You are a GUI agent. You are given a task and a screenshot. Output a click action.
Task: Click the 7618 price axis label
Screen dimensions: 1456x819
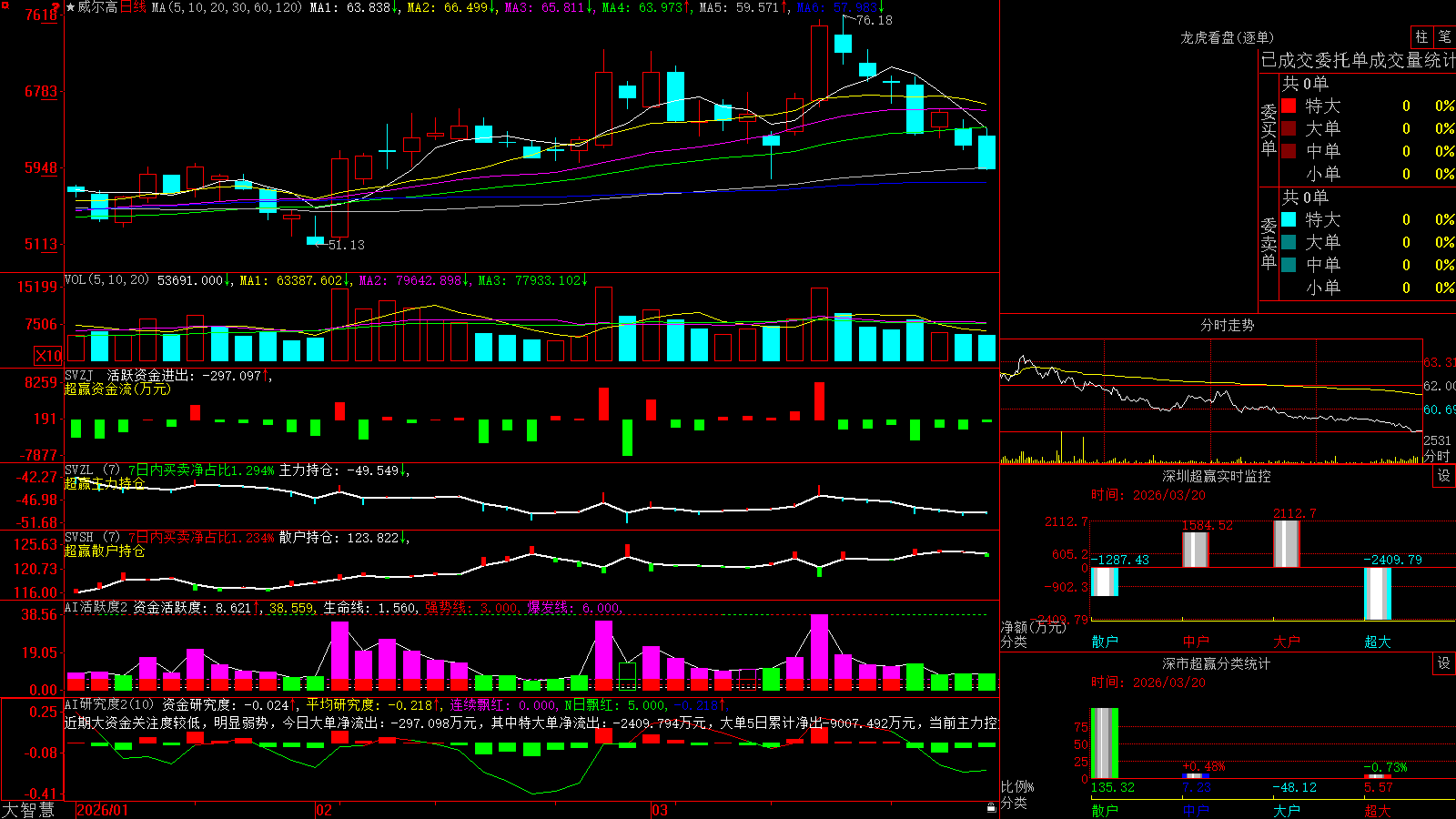tap(41, 15)
